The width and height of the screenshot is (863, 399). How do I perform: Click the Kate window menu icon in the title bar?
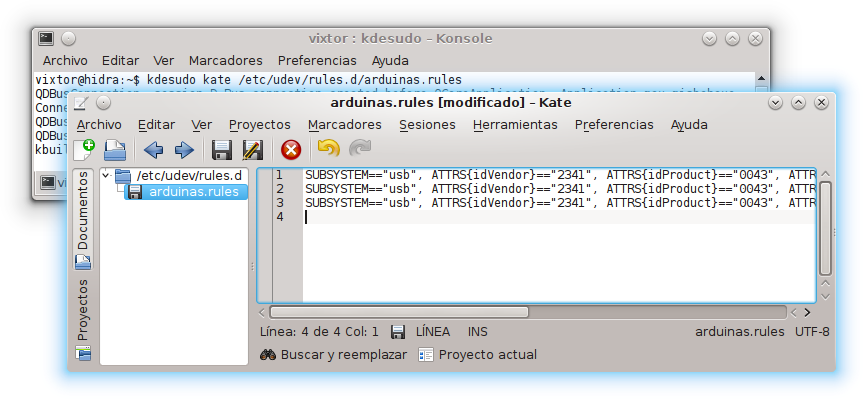(x=80, y=103)
